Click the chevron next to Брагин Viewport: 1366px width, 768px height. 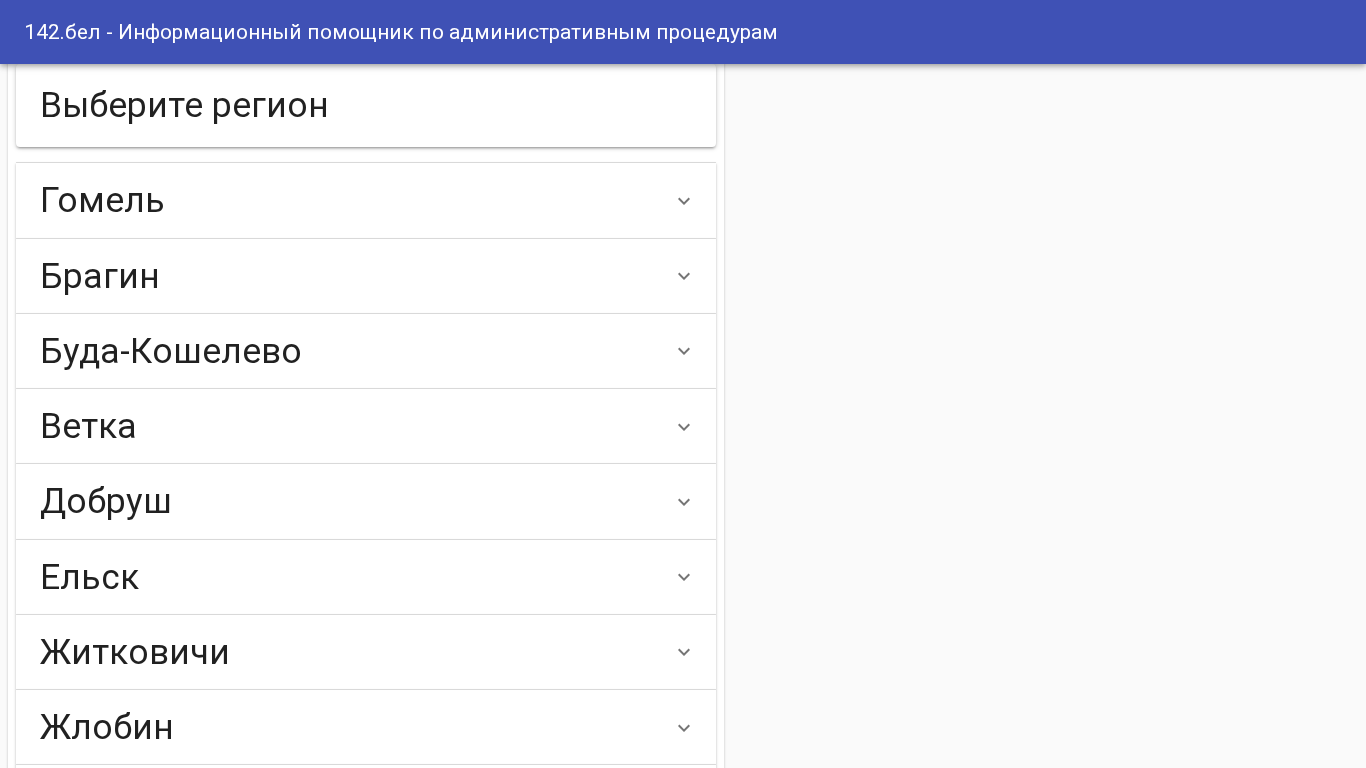tap(684, 276)
